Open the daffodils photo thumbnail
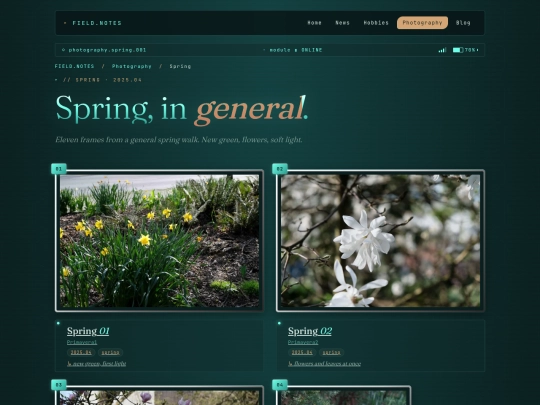540x405 pixels. tap(159, 241)
